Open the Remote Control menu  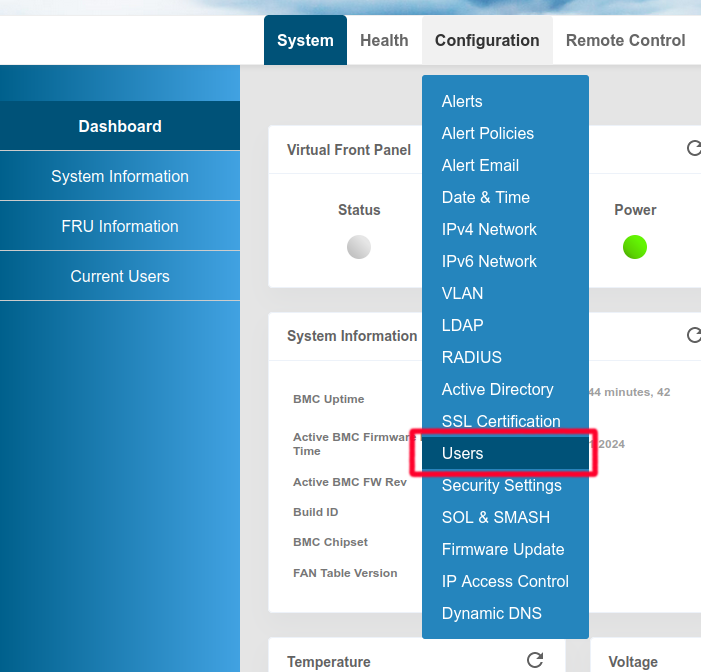coord(625,41)
